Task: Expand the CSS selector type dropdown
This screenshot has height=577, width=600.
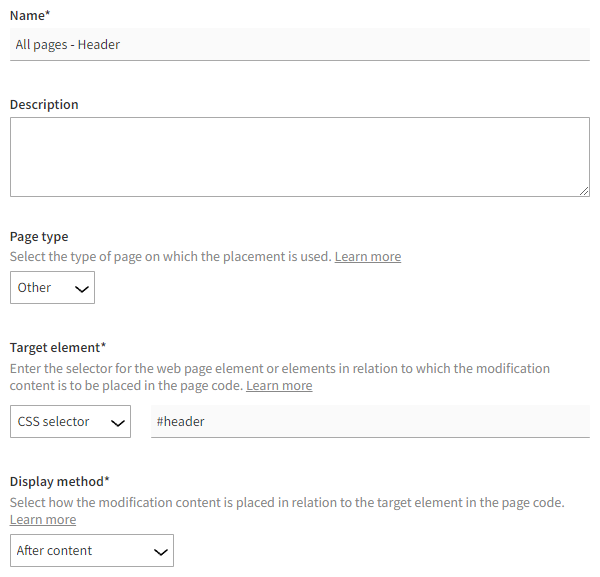Action: coord(70,422)
